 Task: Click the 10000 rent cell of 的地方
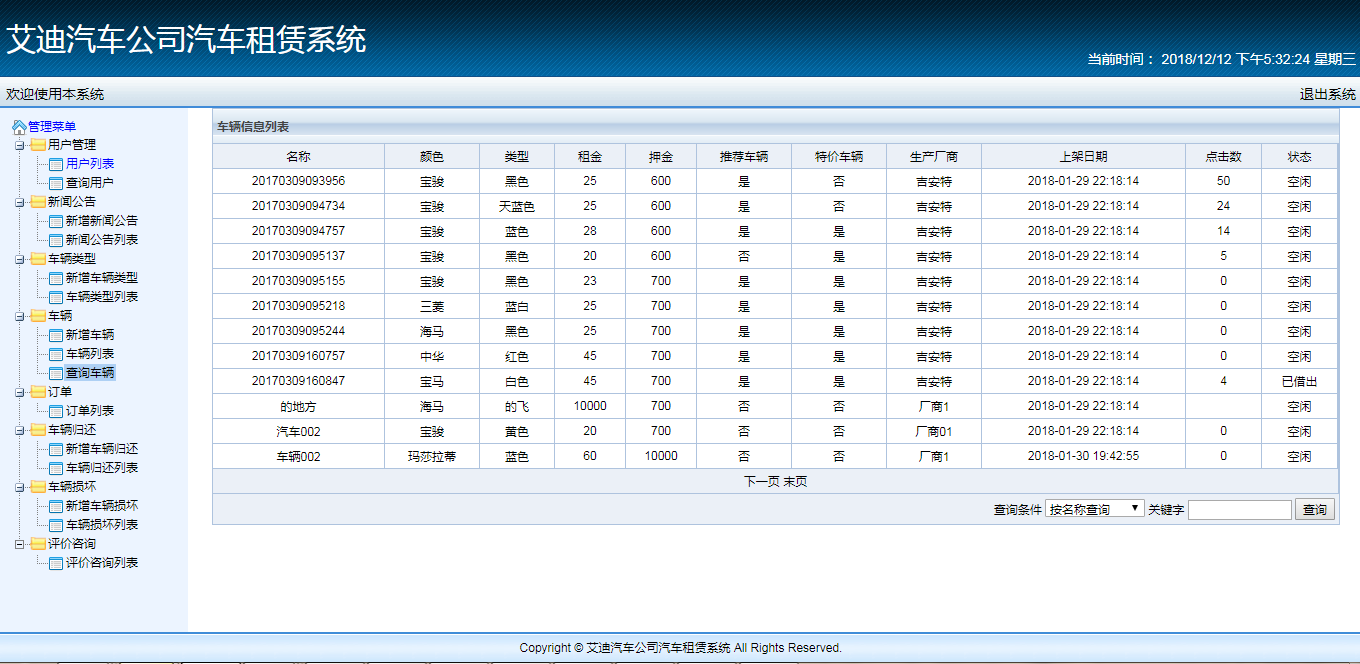590,406
